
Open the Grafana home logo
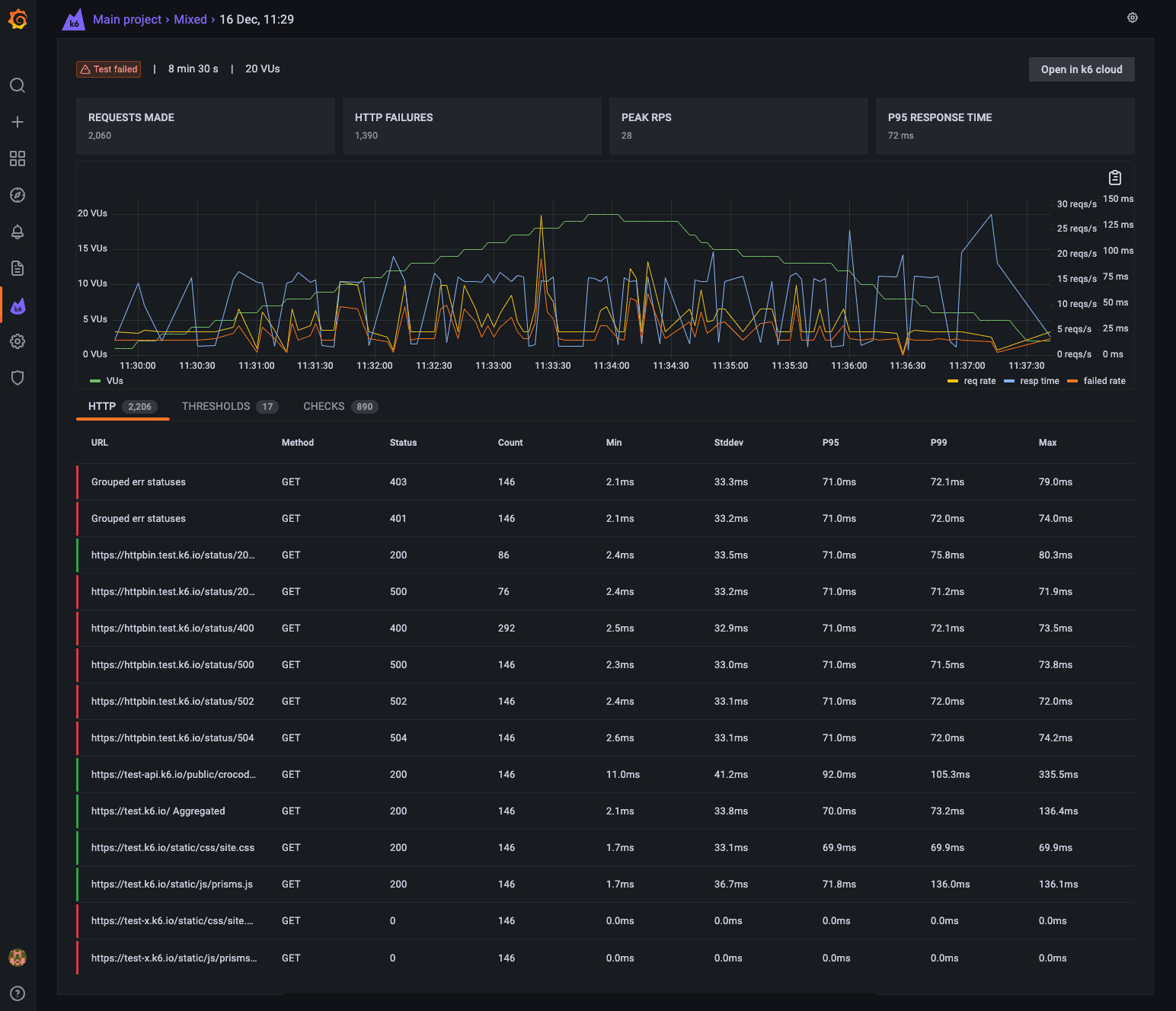point(18,19)
